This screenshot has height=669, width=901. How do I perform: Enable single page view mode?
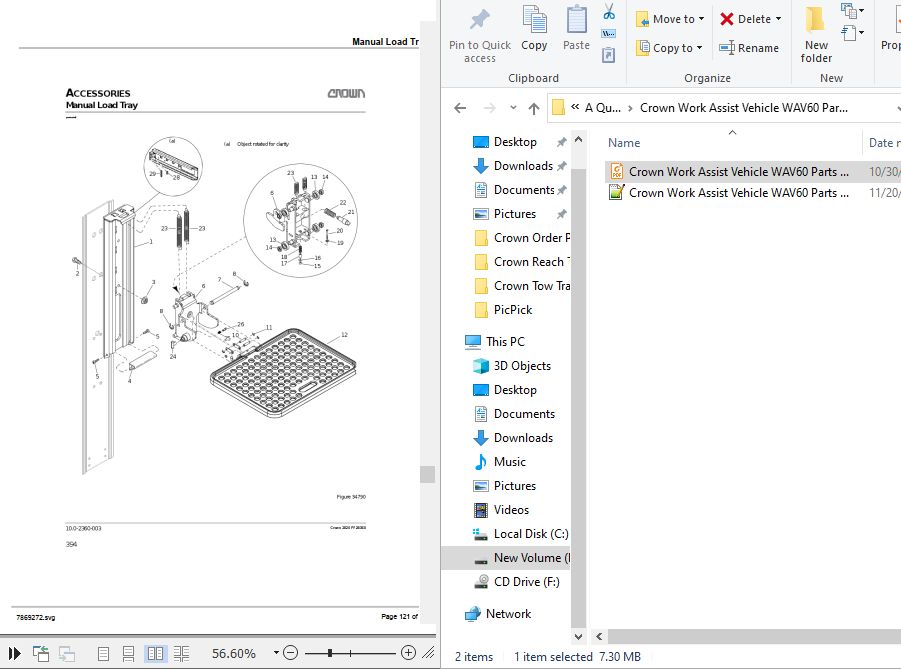(x=103, y=653)
